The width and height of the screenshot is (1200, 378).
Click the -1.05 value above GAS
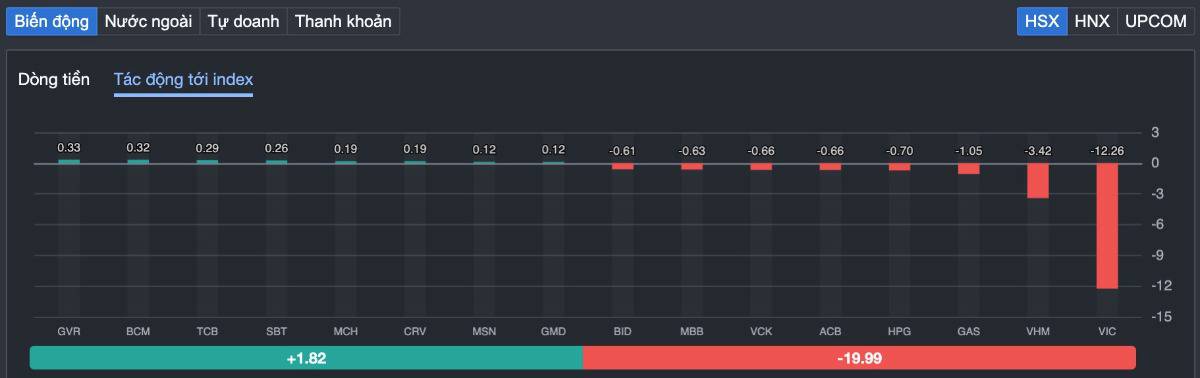pos(968,151)
